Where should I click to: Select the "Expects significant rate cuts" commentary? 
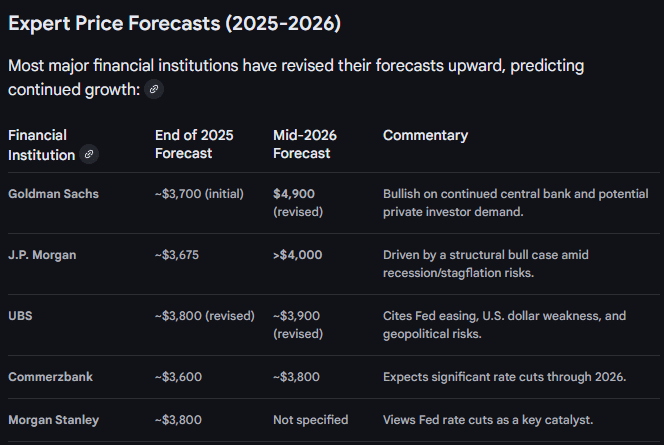point(504,377)
